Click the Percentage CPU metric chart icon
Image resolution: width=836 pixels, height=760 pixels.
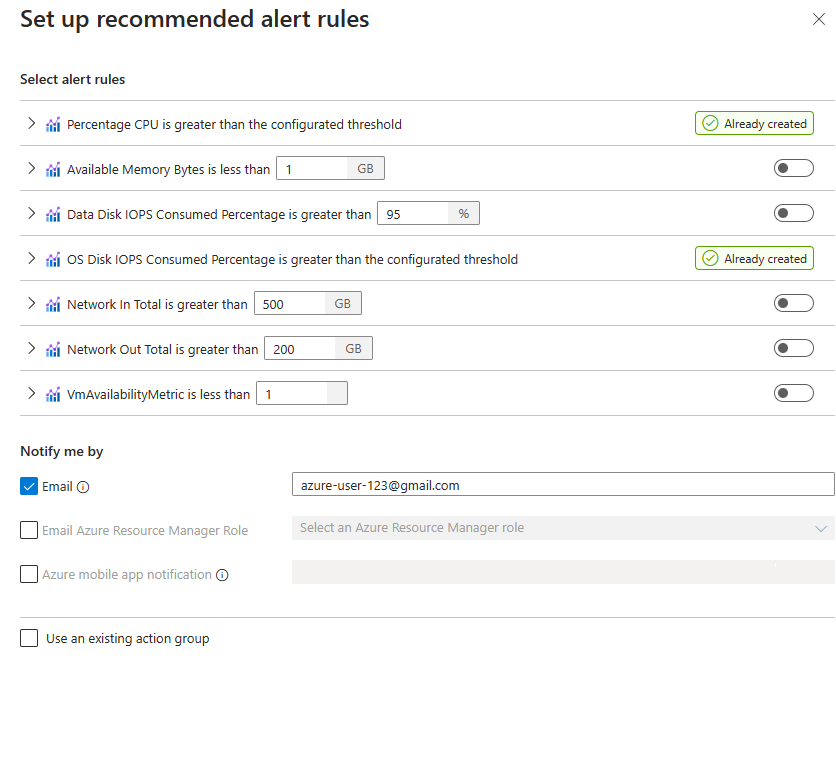[53, 124]
